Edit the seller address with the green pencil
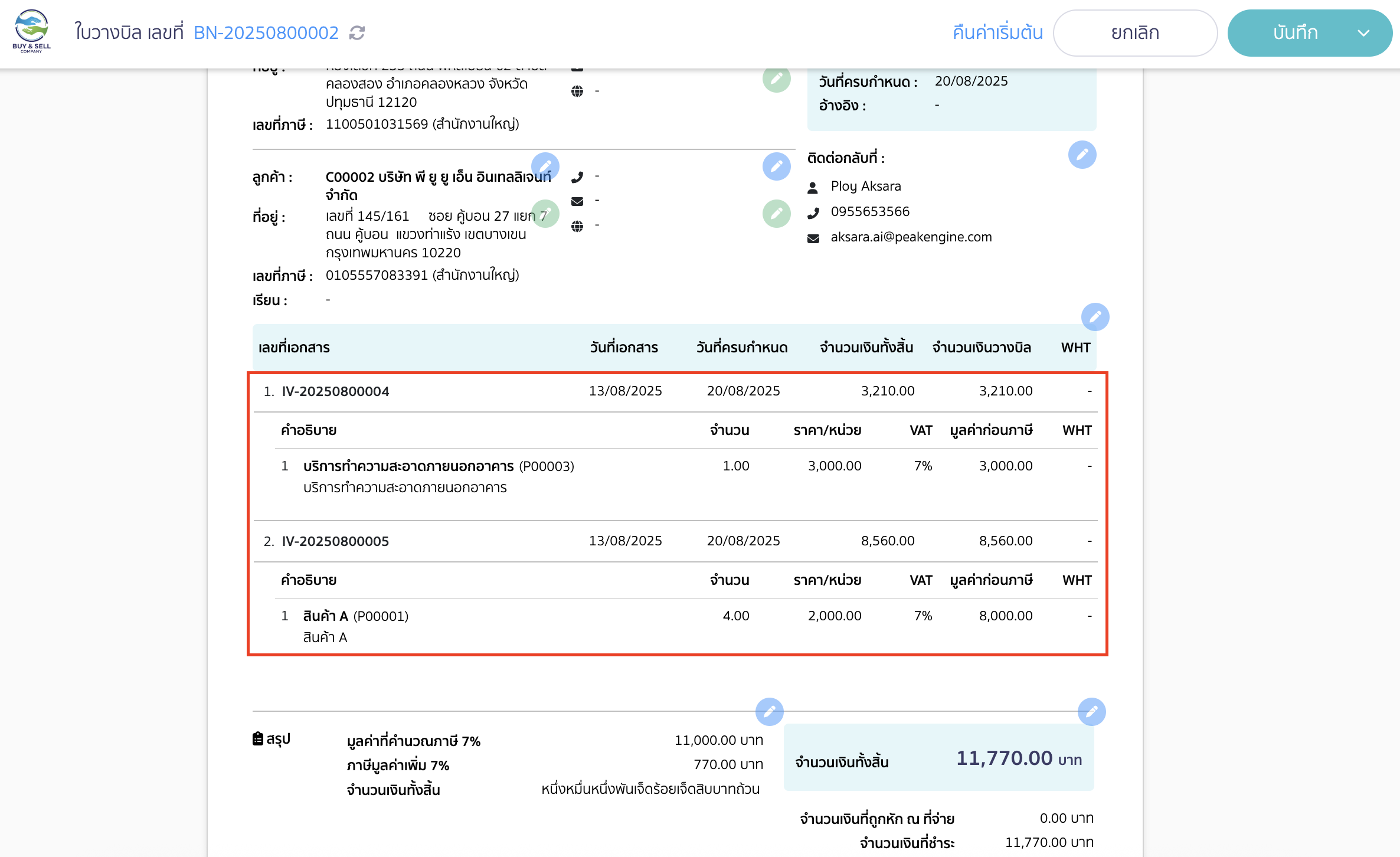Screen dimensions: 1400x857 tap(777, 78)
